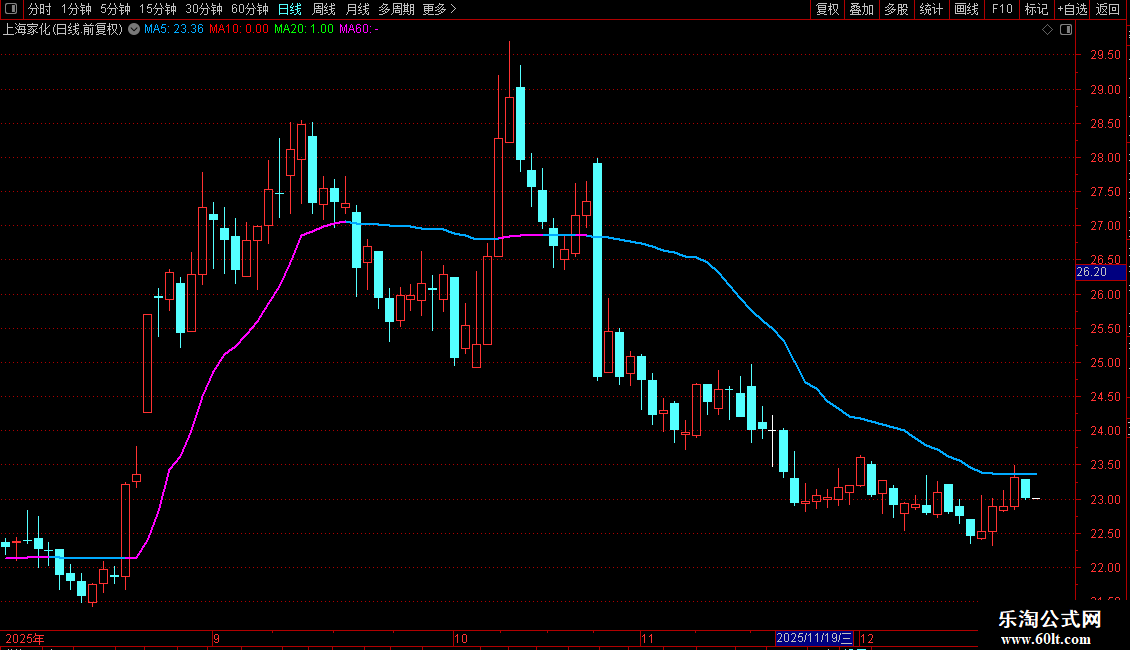The image size is (1130, 650).
Task: Click the MA10: 0.00 indicator value
Action: pos(239,29)
